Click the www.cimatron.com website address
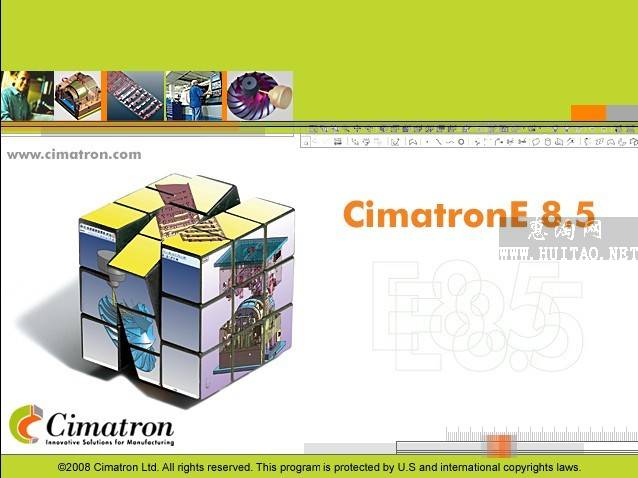The width and height of the screenshot is (638, 478). click(x=74, y=155)
